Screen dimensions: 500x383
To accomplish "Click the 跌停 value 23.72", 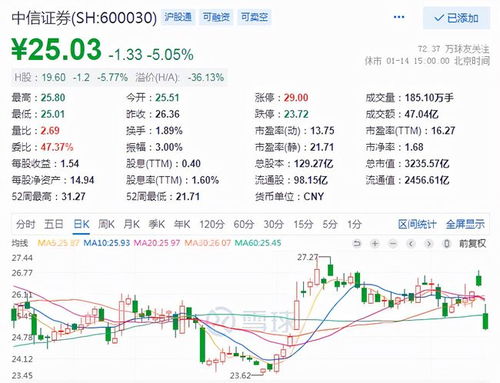I will [296, 114].
